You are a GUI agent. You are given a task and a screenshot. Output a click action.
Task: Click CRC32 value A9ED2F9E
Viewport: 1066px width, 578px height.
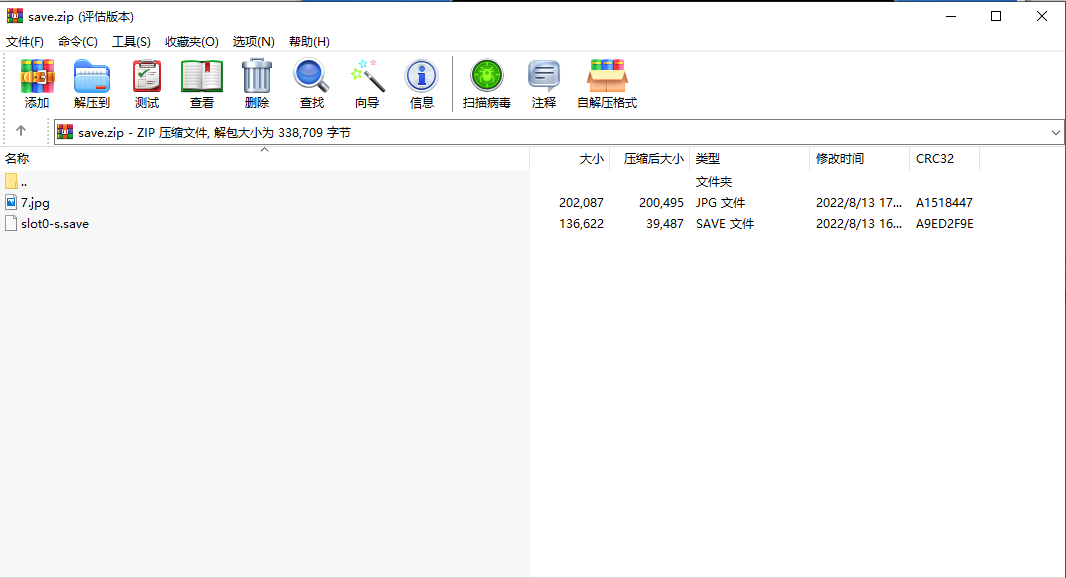[x=944, y=224]
